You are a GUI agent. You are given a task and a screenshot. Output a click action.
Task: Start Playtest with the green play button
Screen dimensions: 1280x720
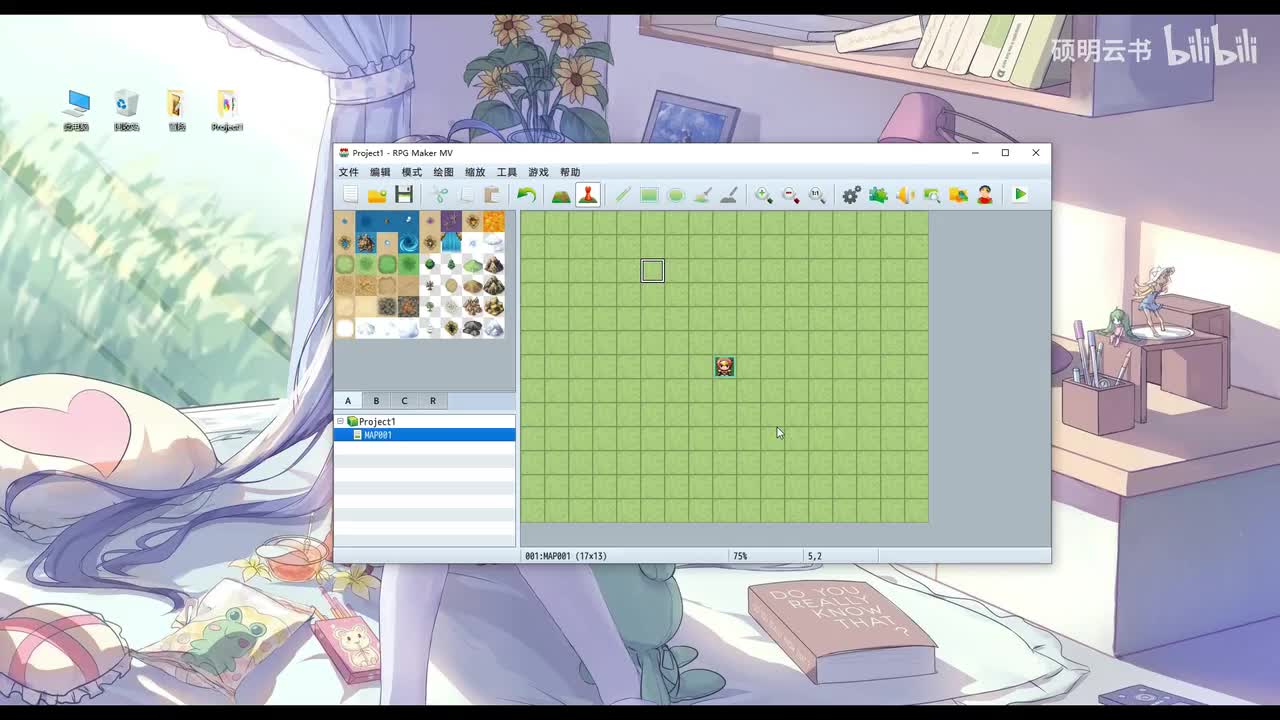[1020, 195]
